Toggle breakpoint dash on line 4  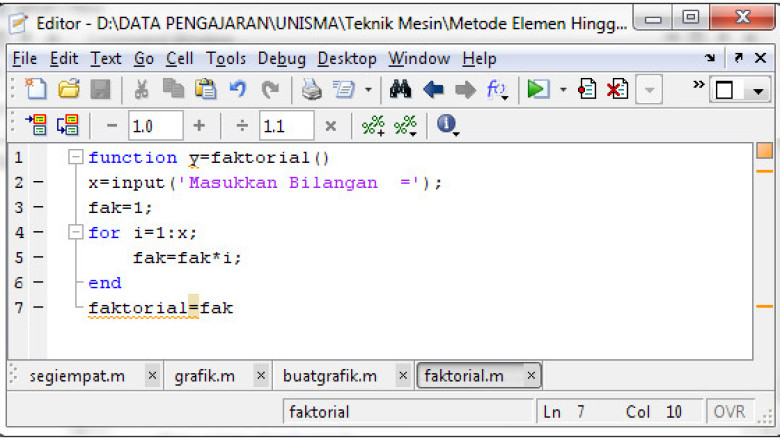coord(38,232)
